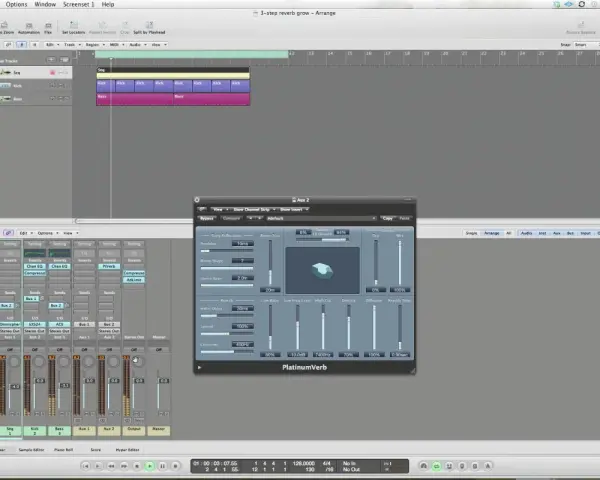Screen dimensions: 600x480
Task: Click the rewind transport button
Action: tap(111, 466)
